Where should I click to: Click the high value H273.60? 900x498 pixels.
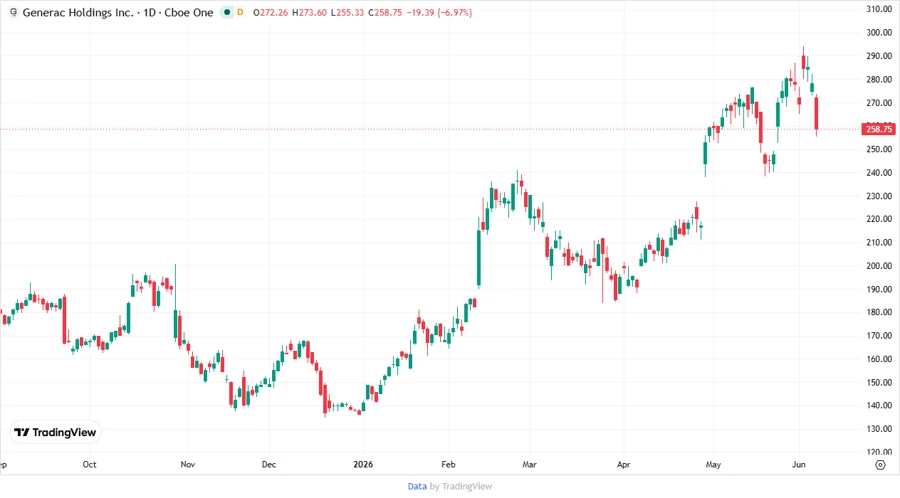(310, 13)
